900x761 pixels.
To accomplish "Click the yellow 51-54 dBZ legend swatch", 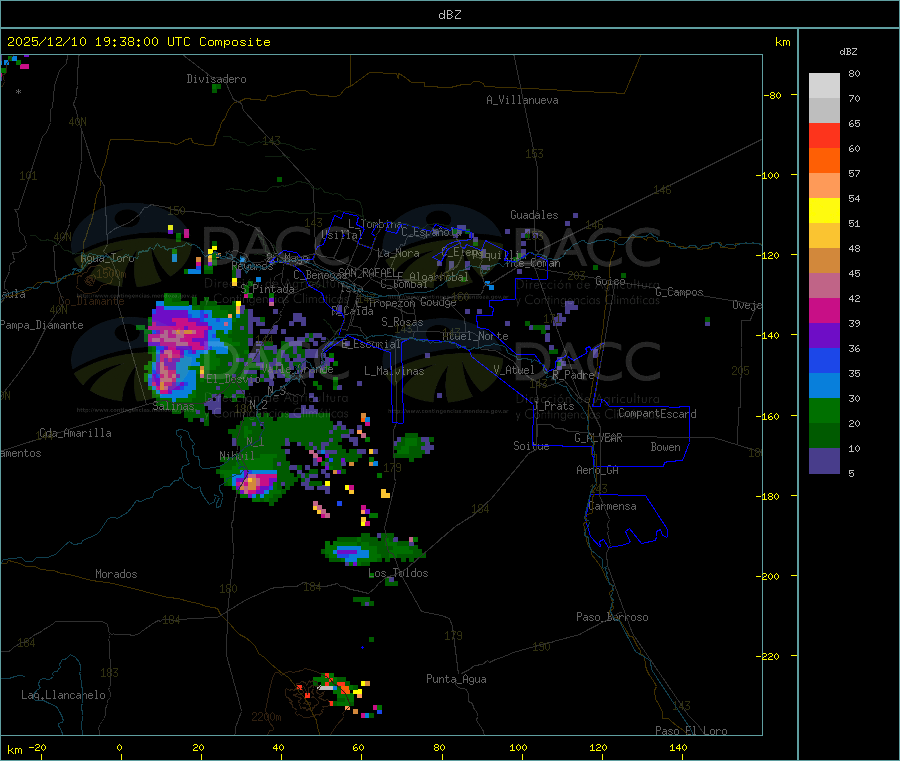I will [x=824, y=211].
